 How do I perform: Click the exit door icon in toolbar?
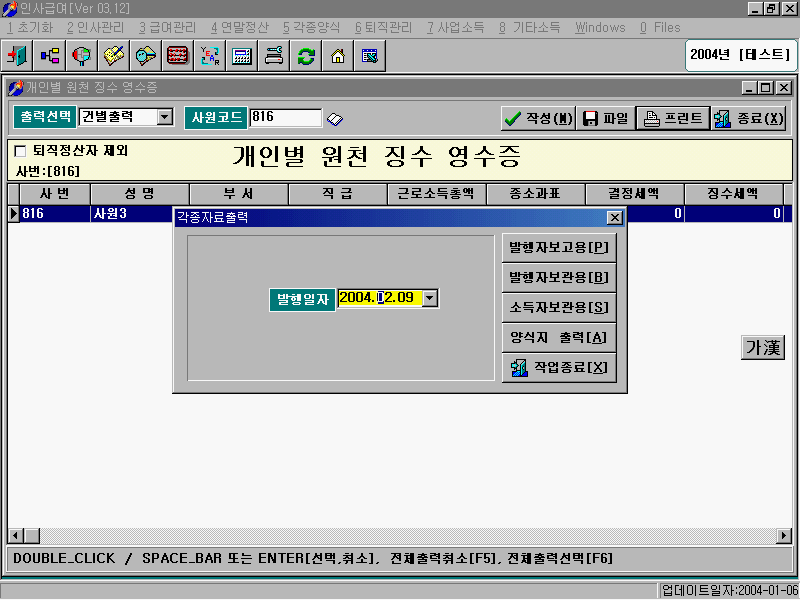[17, 56]
